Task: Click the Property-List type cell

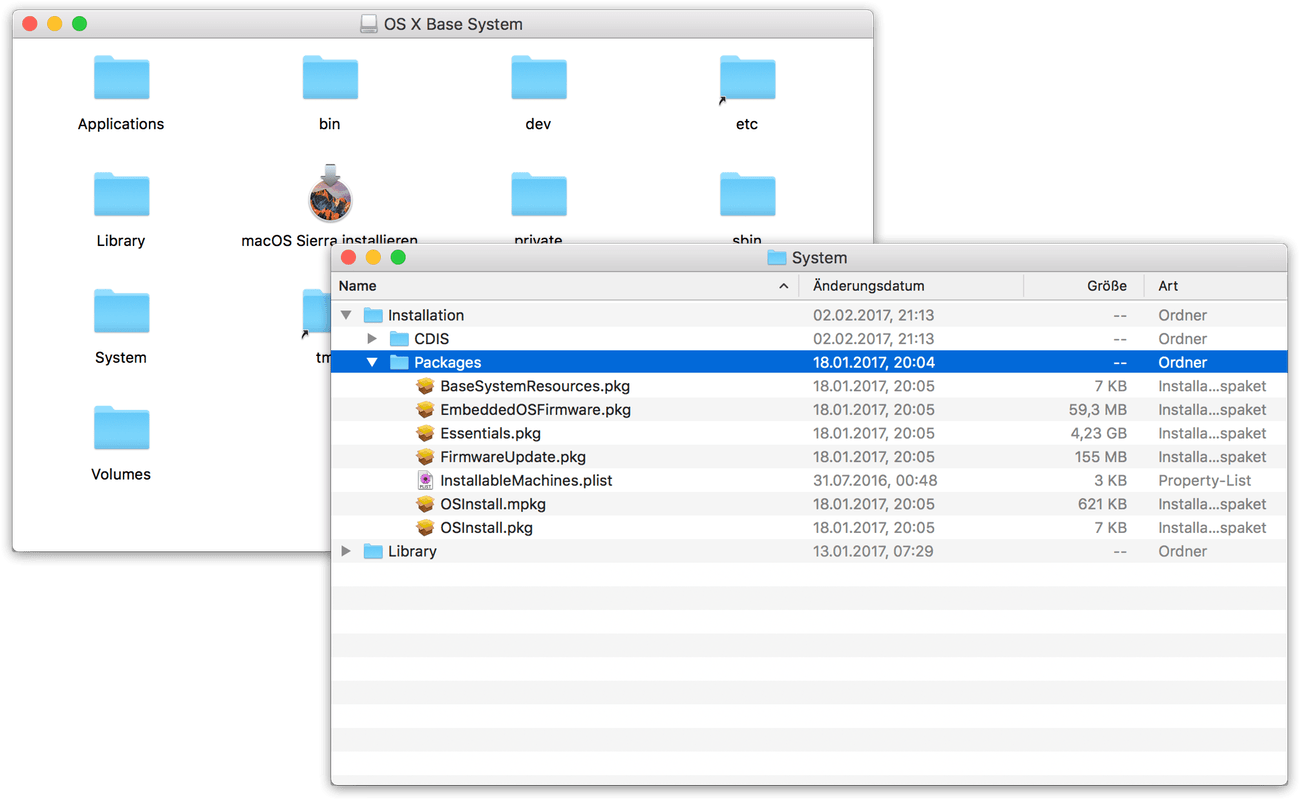Action: click(1205, 481)
